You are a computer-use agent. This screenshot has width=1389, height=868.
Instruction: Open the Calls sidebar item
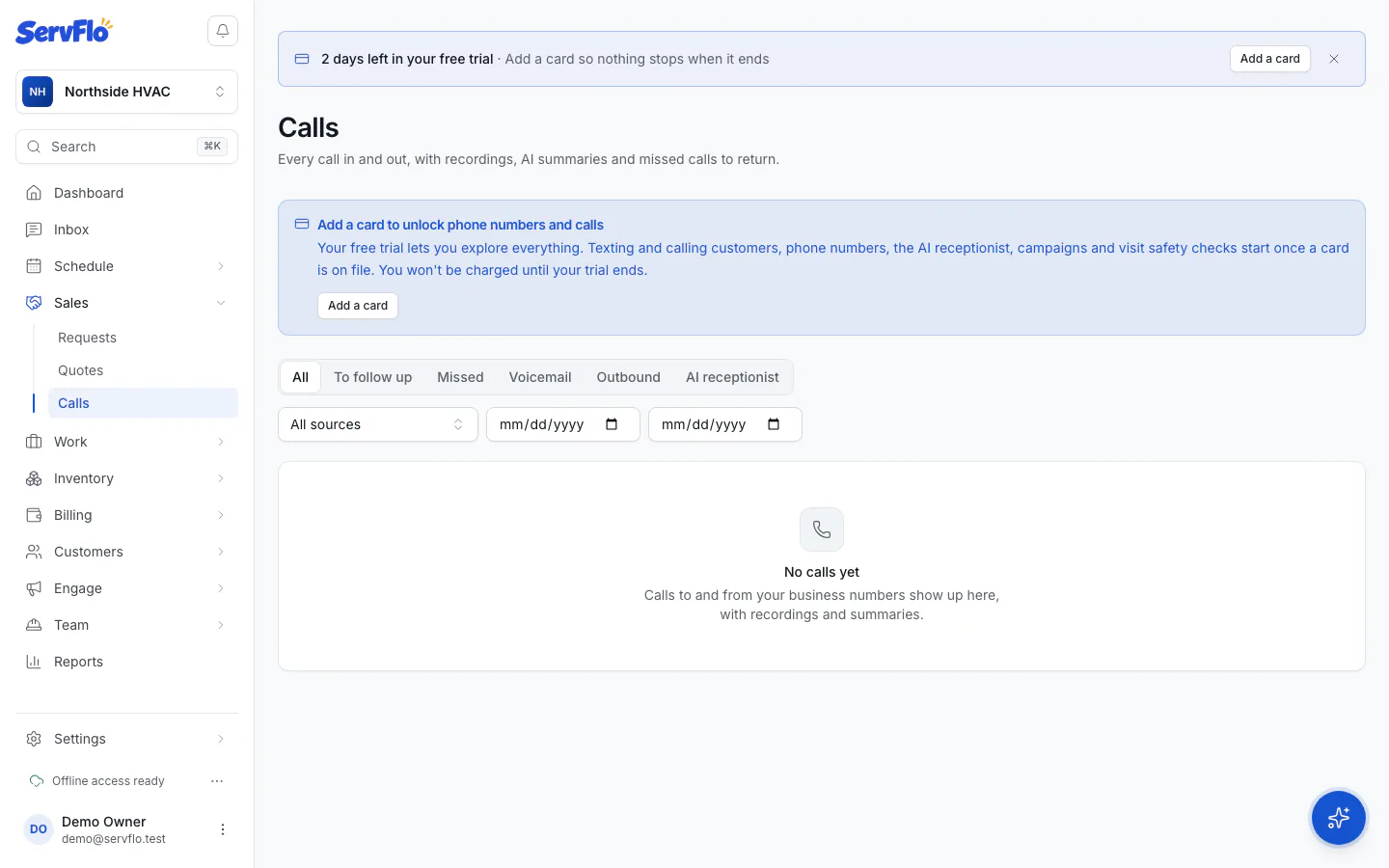click(143, 403)
